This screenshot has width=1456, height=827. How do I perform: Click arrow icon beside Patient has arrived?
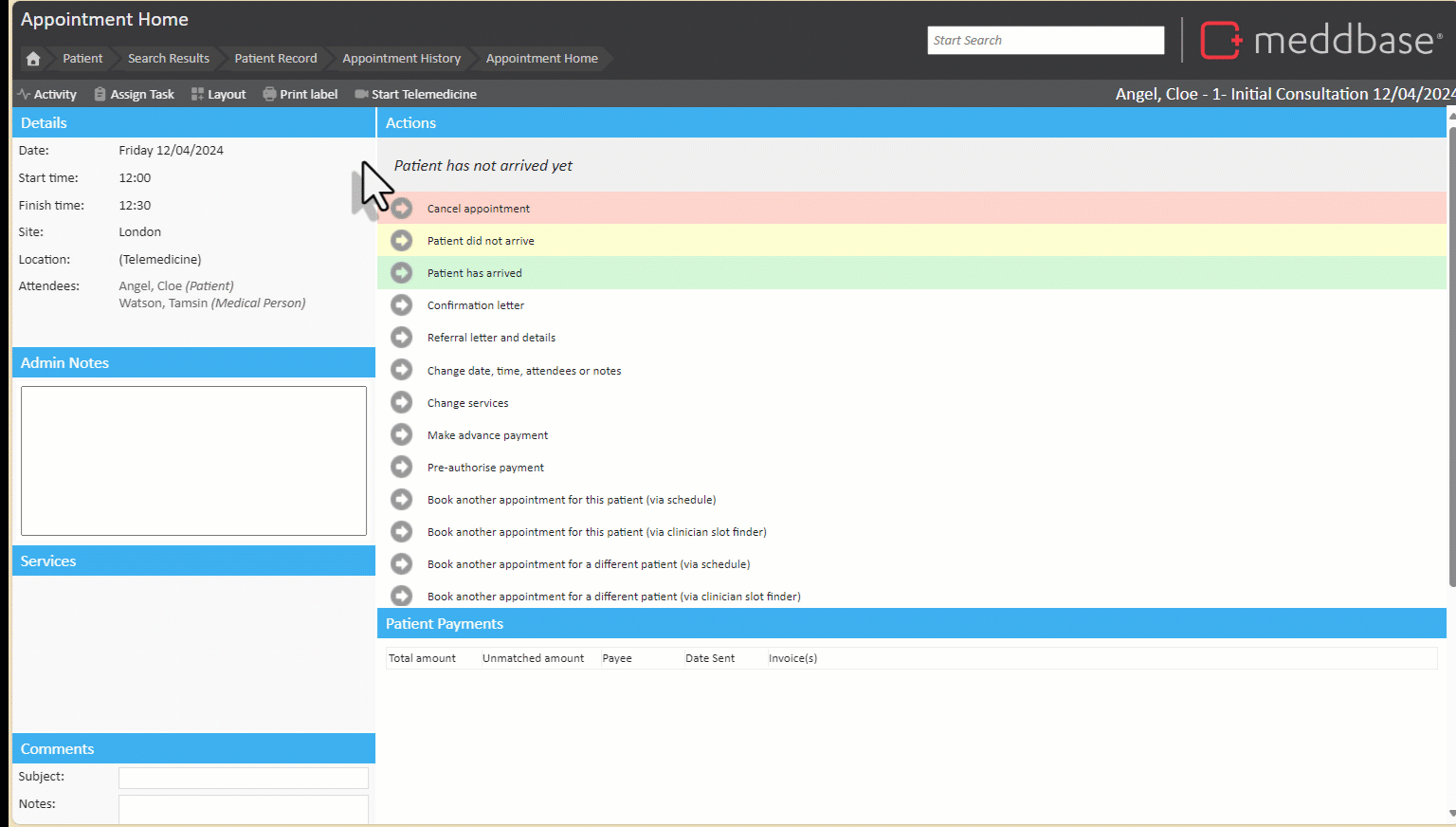[402, 273]
